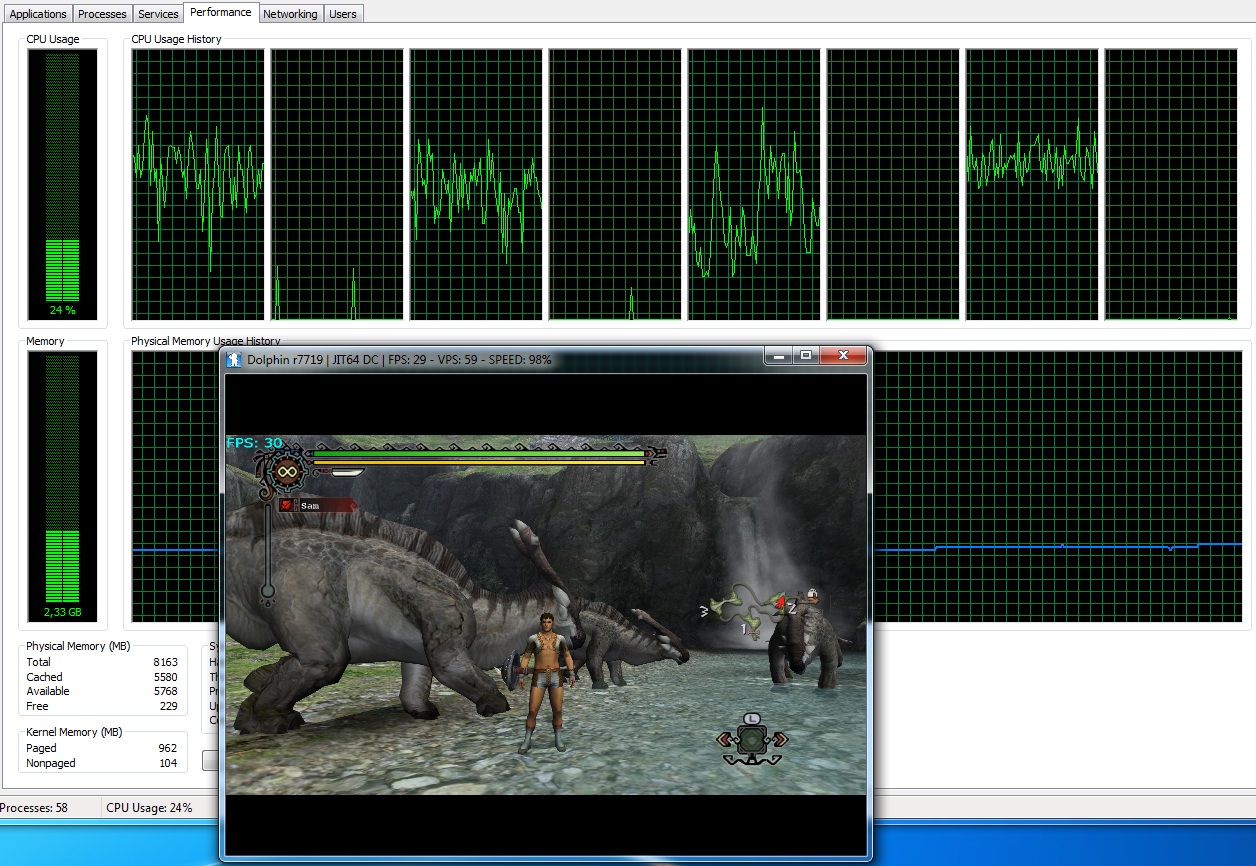
Task: Click the red arrow marker on the minimap
Action: click(780, 603)
